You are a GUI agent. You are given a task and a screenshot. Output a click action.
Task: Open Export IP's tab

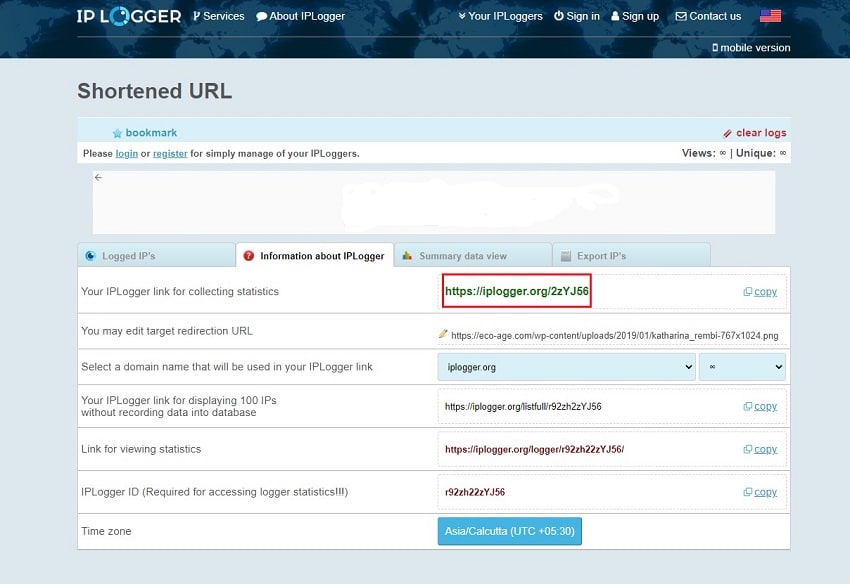pyautogui.click(x=631, y=255)
